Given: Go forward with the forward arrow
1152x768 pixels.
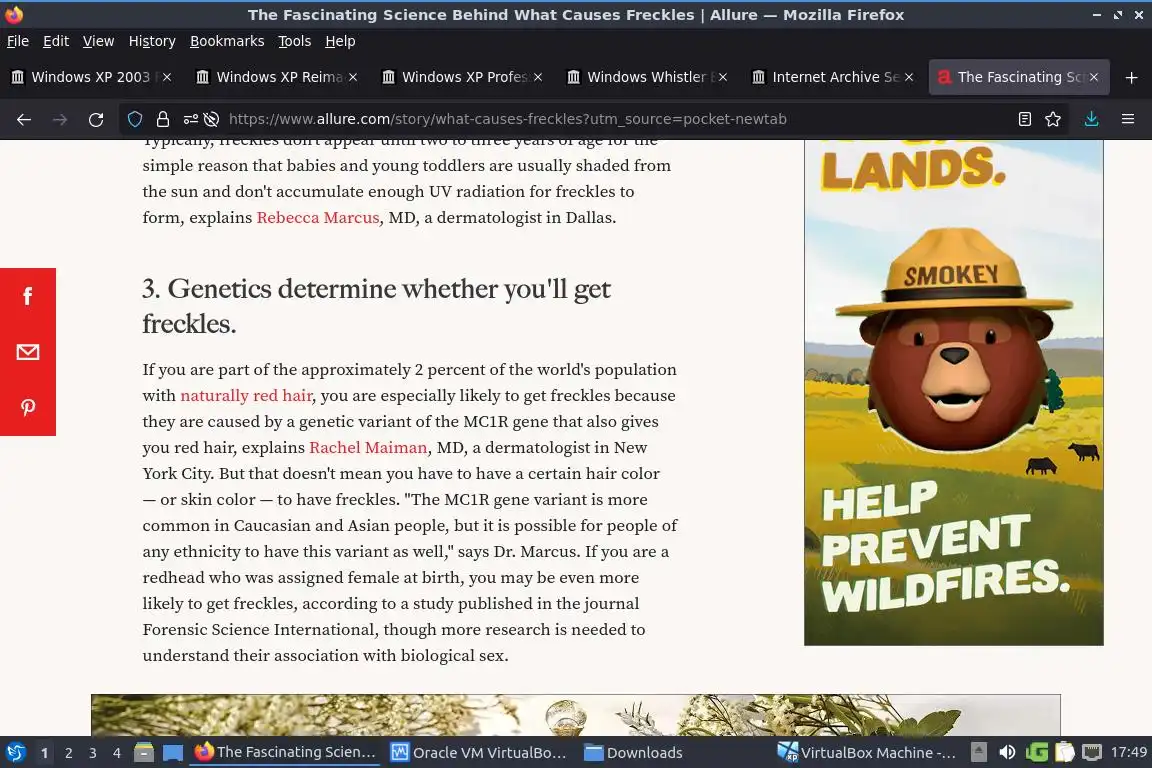Looking at the screenshot, I should pyautogui.click(x=60, y=119).
